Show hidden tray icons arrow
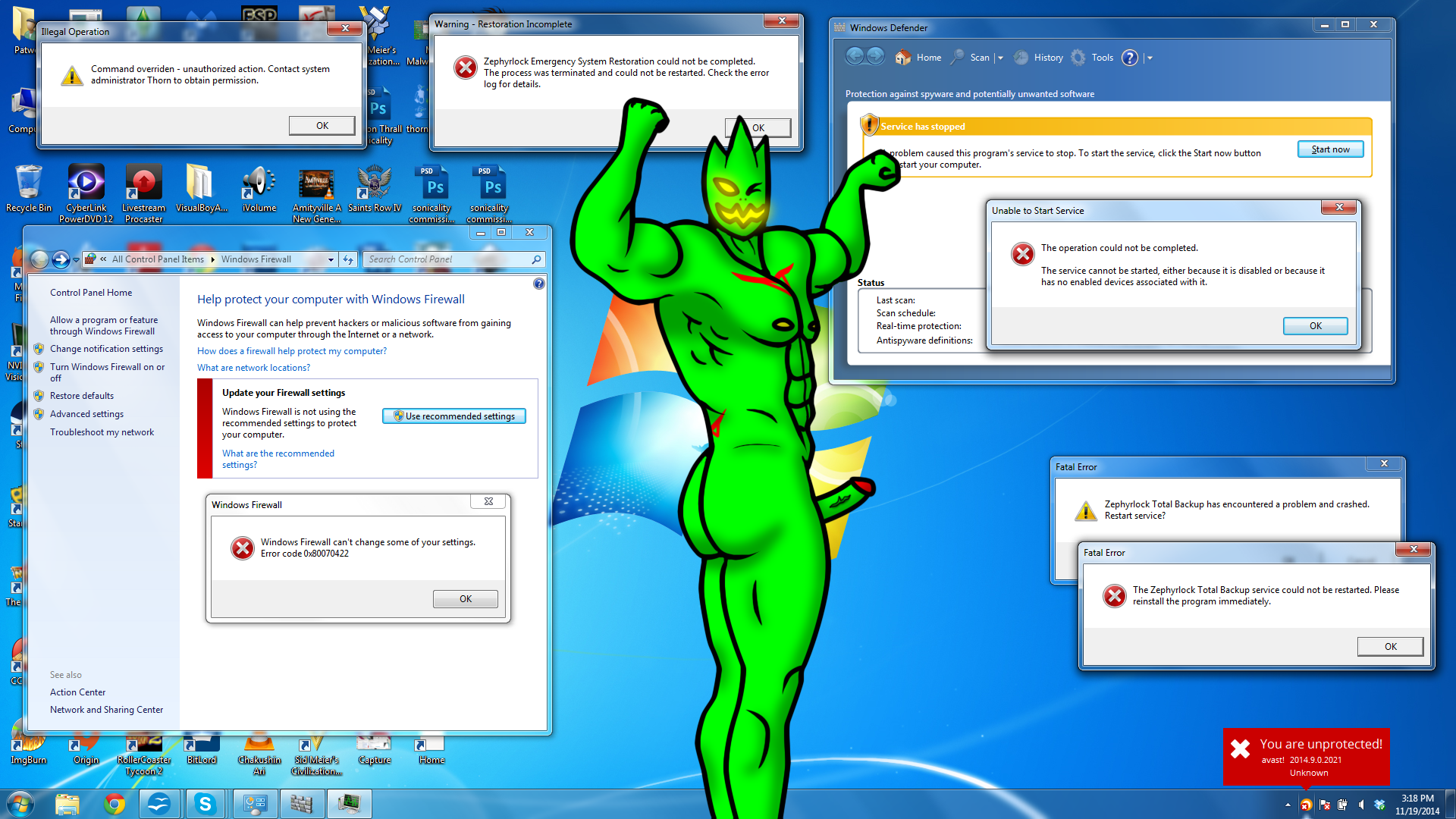 (x=1288, y=805)
